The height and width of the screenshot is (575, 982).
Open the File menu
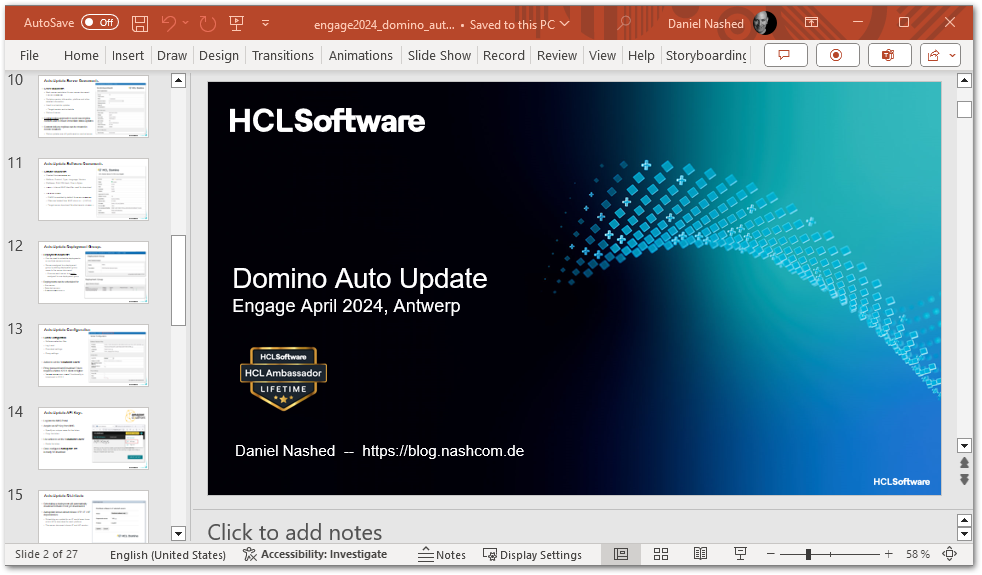(x=29, y=55)
